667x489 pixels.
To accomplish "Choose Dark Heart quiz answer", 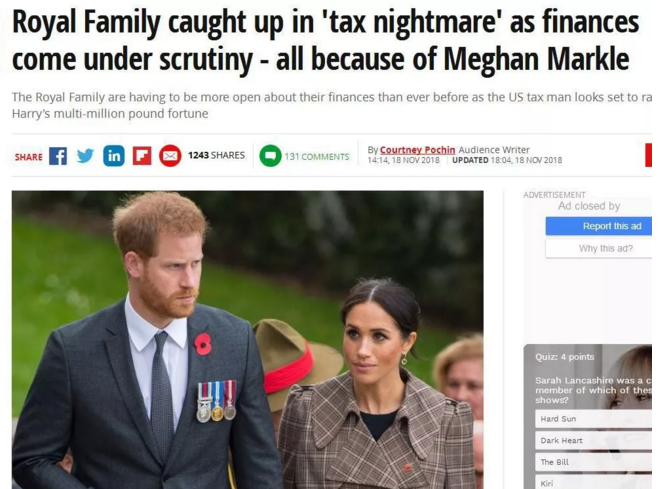I will [x=593, y=441].
